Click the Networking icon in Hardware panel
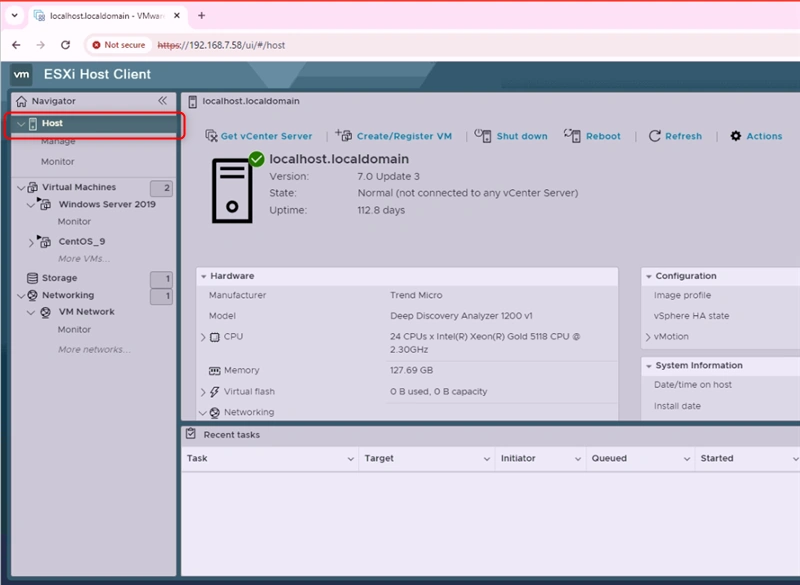The height and width of the screenshot is (585, 800). point(215,413)
